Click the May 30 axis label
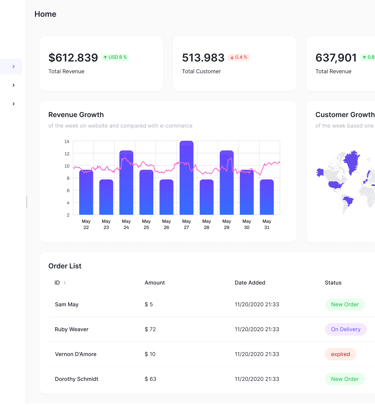The height and width of the screenshot is (405, 375). tap(247, 224)
